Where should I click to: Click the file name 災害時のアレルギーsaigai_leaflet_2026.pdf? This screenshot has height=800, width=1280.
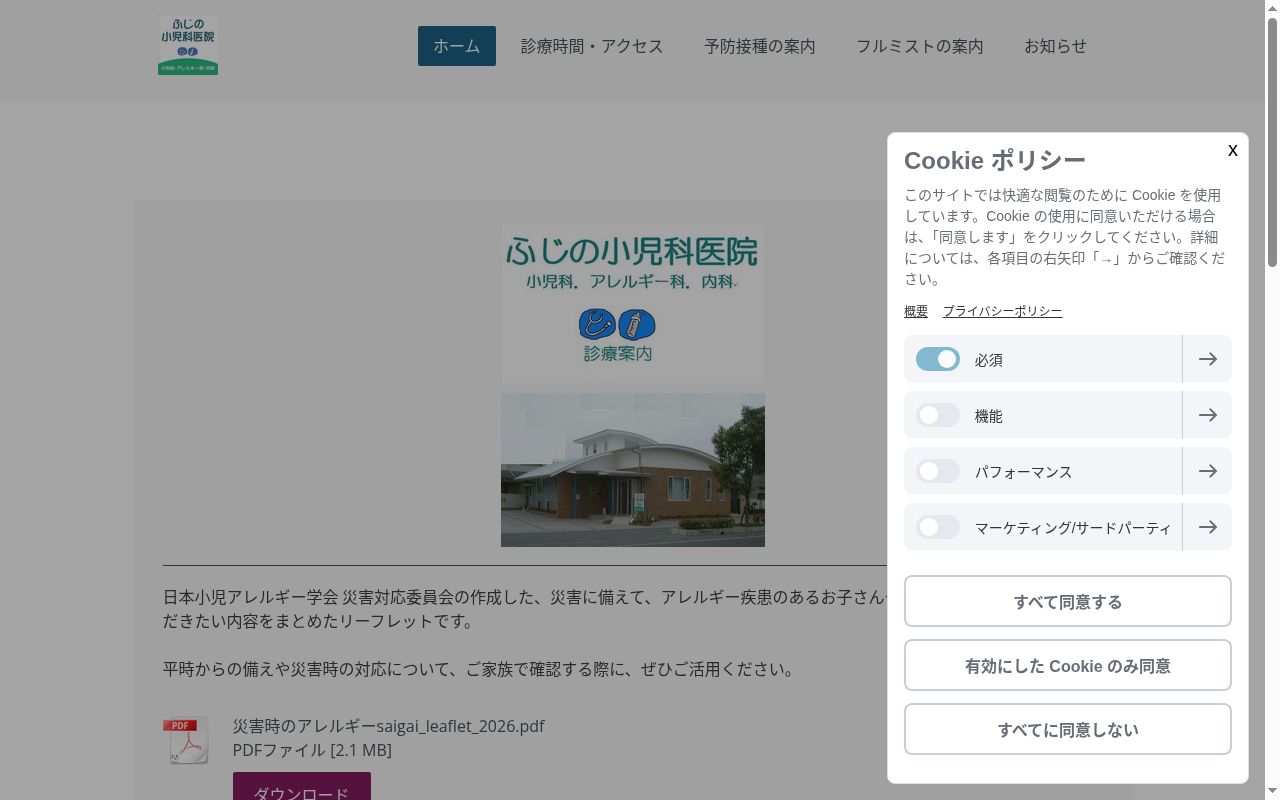pyautogui.click(x=388, y=726)
